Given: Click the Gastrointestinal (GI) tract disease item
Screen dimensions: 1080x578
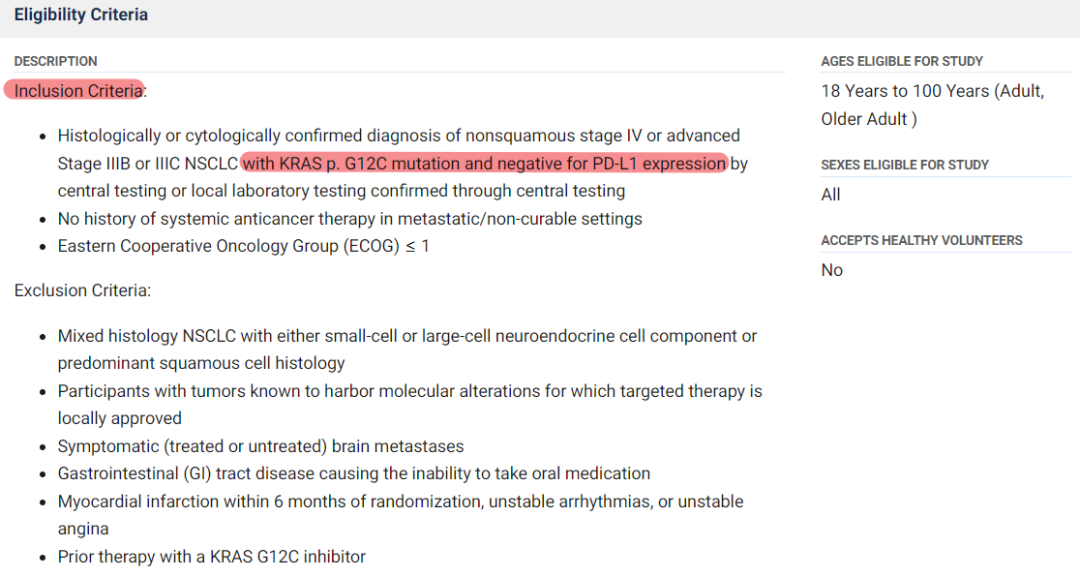Looking at the screenshot, I should [x=353, y=473].
